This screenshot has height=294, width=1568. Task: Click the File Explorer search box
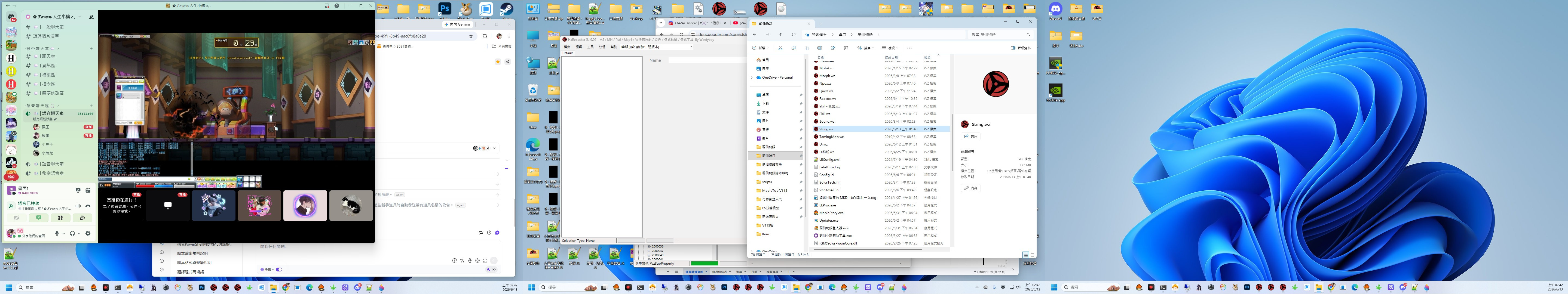tap(1000, 35)
